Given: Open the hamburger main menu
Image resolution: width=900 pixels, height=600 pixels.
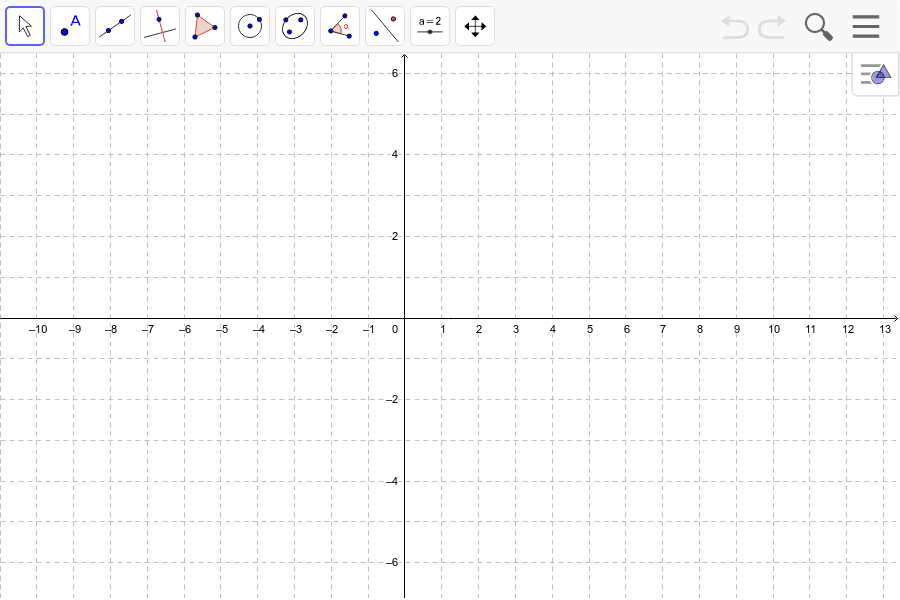Looking at the screenshot, I should tap(866, 26).
